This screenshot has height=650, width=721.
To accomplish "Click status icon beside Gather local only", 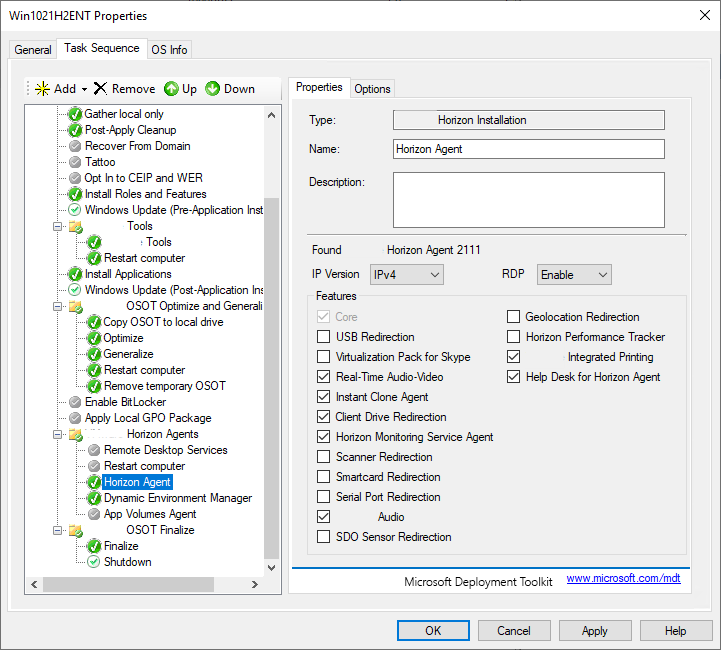I will [x=74, y=114].
